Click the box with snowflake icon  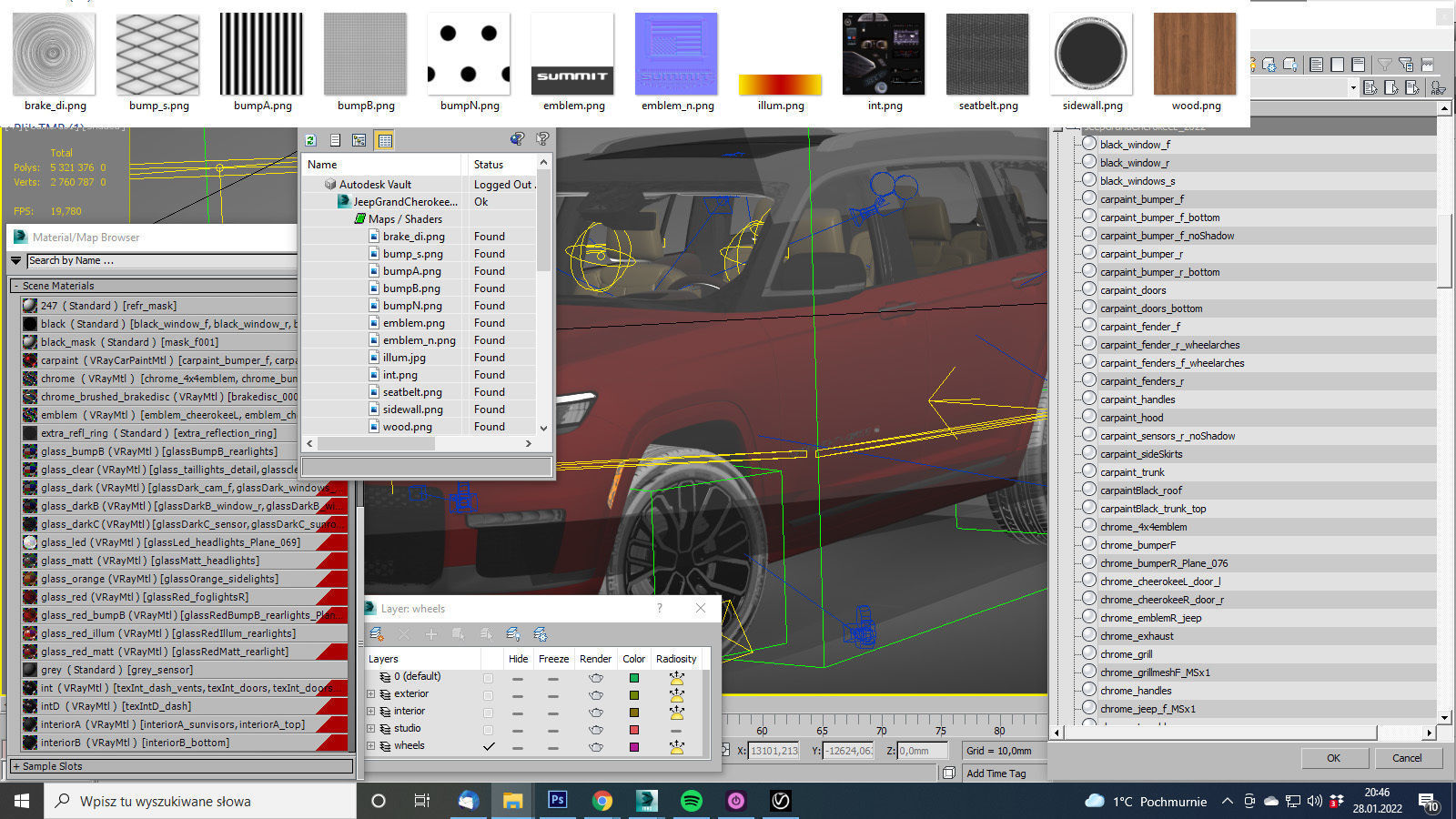[1269, 65]
